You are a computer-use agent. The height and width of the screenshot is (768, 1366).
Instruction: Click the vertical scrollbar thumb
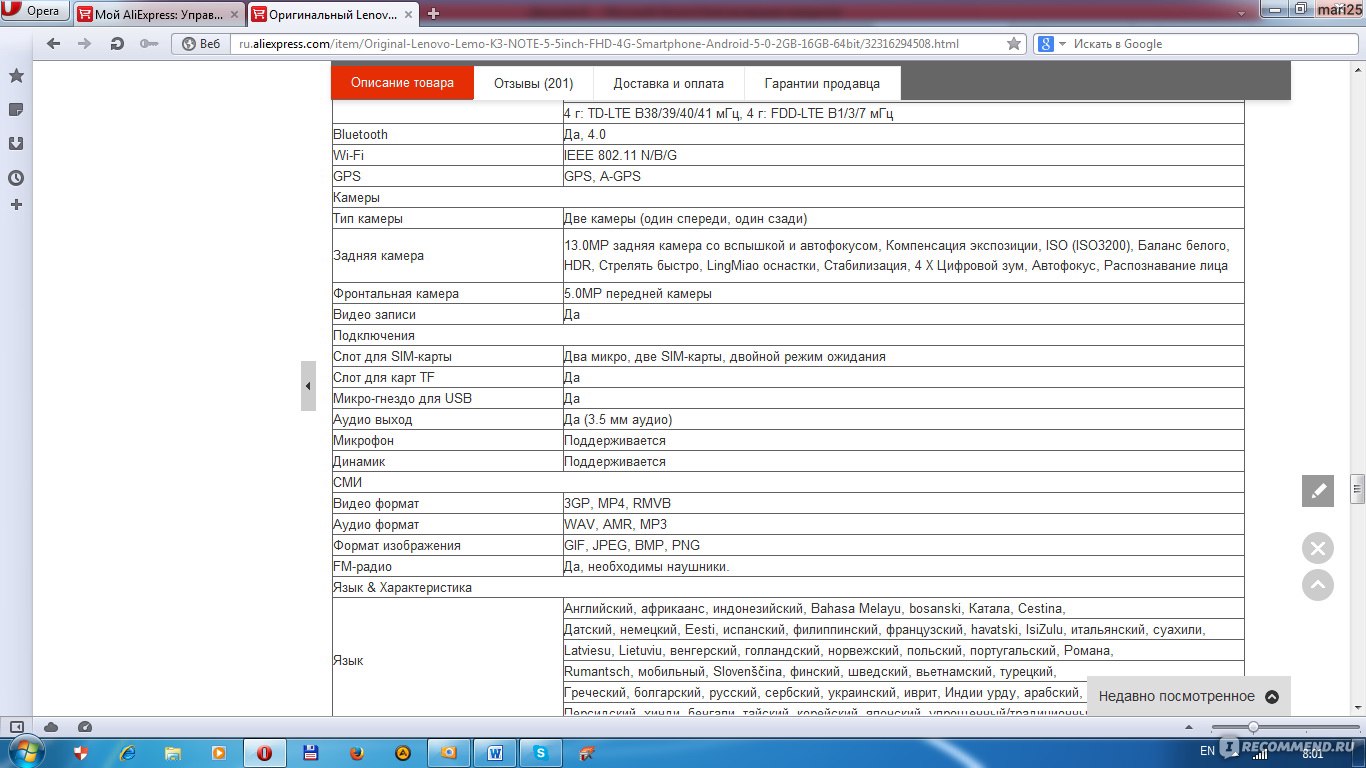[1357, 489]
